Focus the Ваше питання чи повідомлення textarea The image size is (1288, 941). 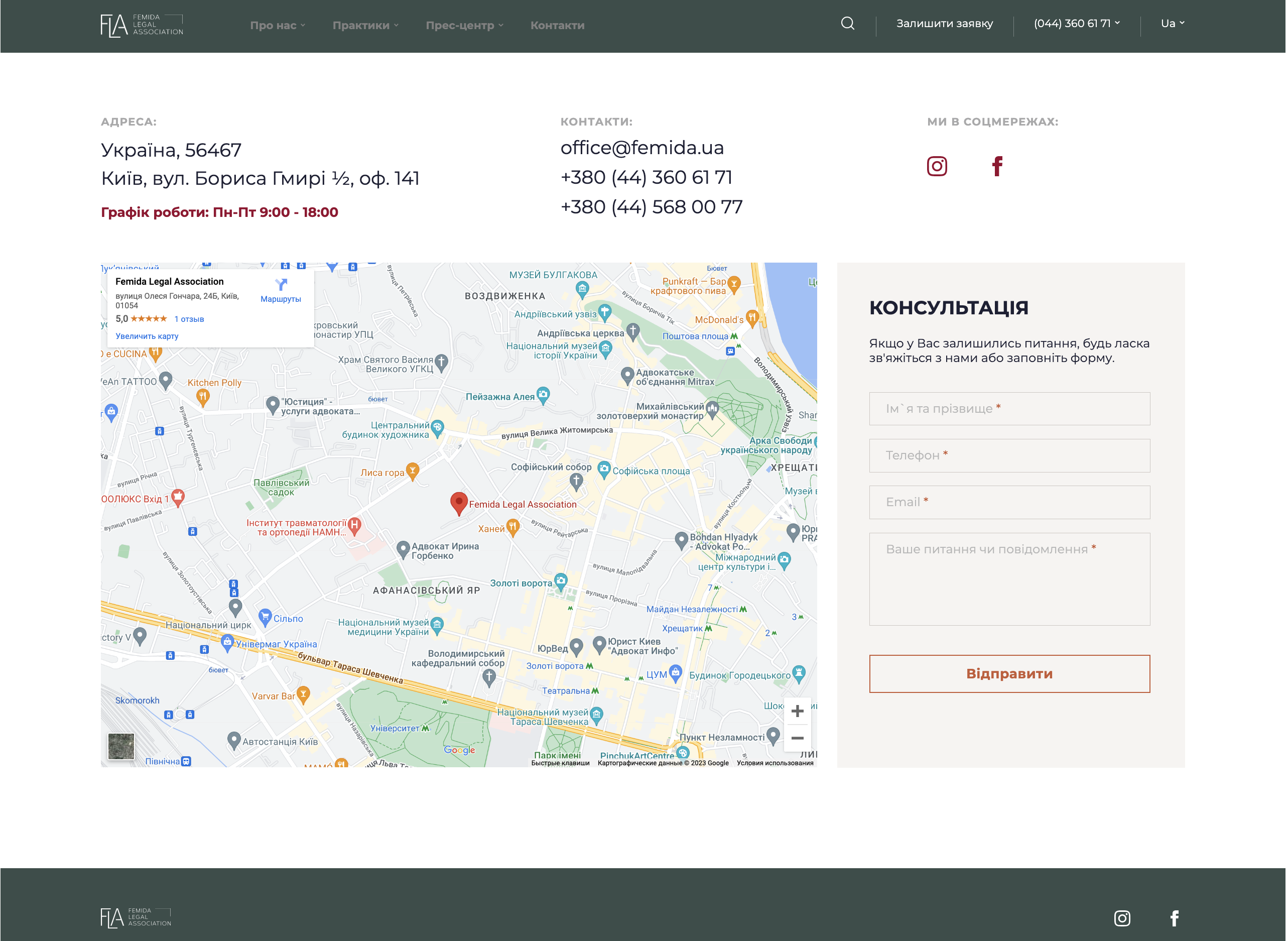[x=1010, y=579]
